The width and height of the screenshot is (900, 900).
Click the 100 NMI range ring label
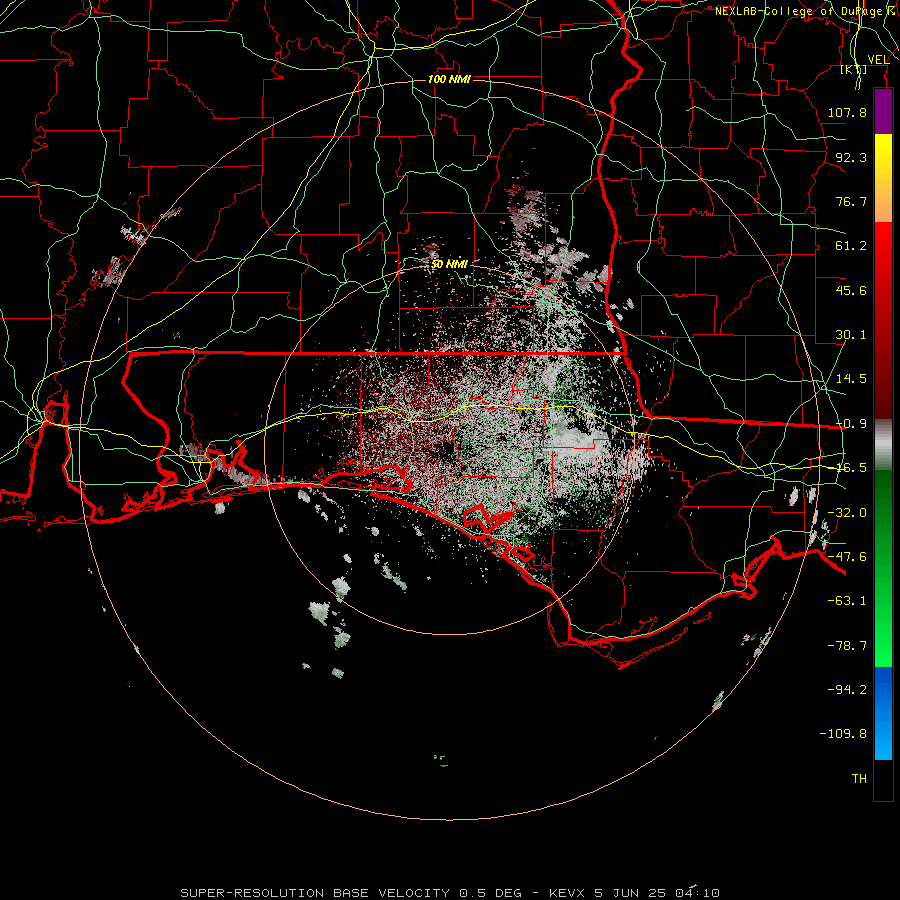(449, 79)
